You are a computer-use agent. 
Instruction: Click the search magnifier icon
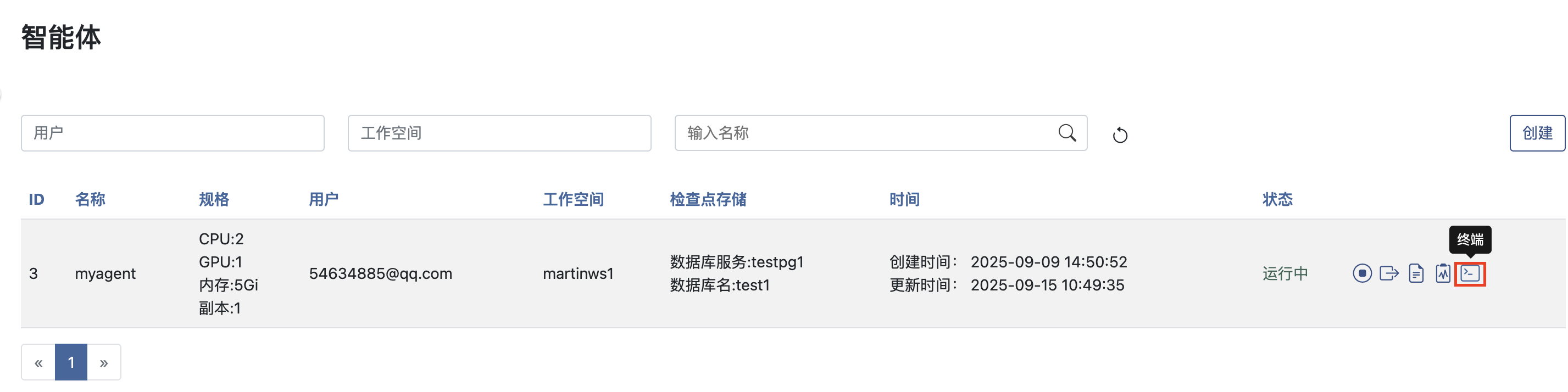[x=1066, y=133]
